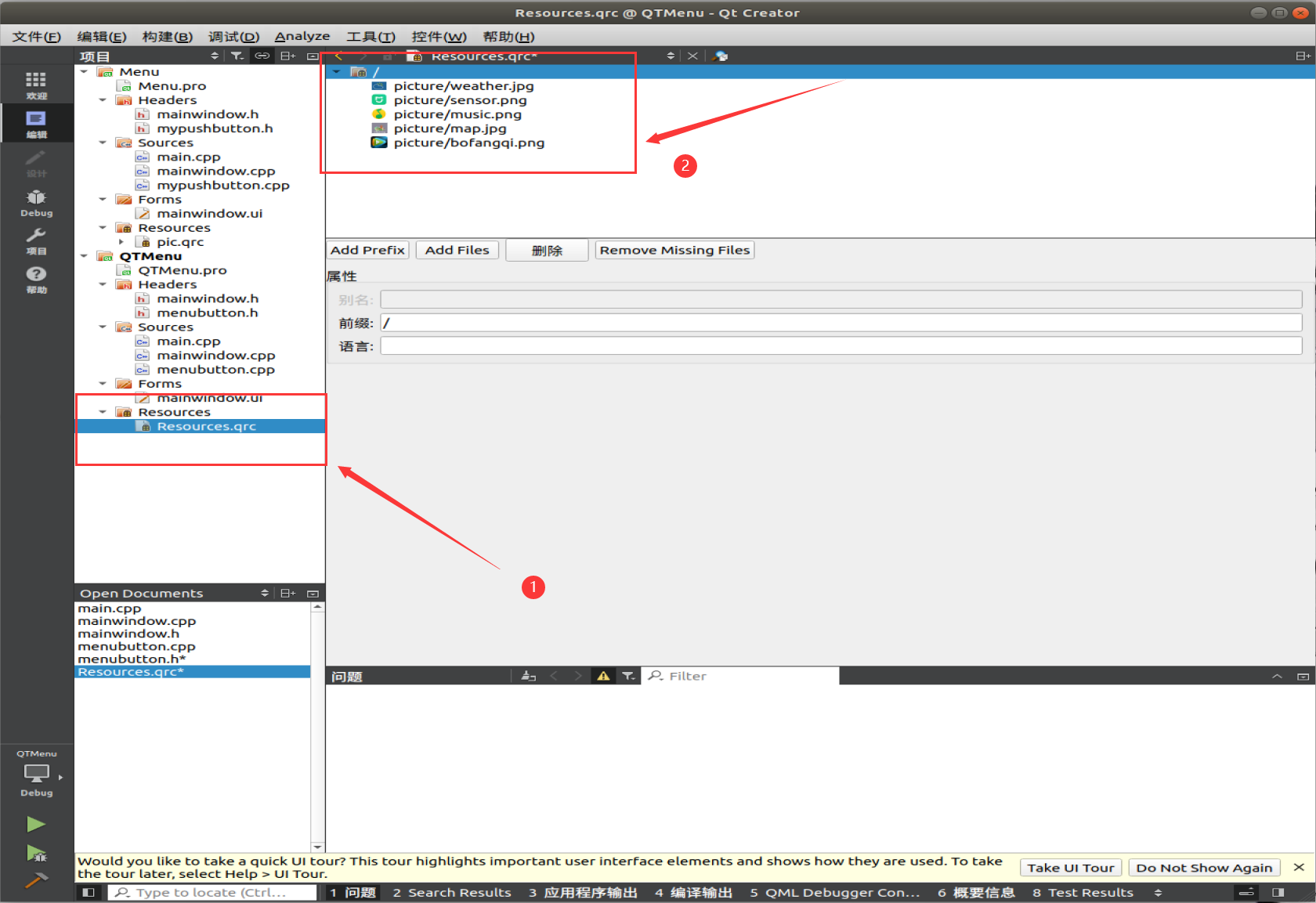Dismiss the UI tour info bar
This screenshot has width=1316, height=903.
coord(1299,867)
